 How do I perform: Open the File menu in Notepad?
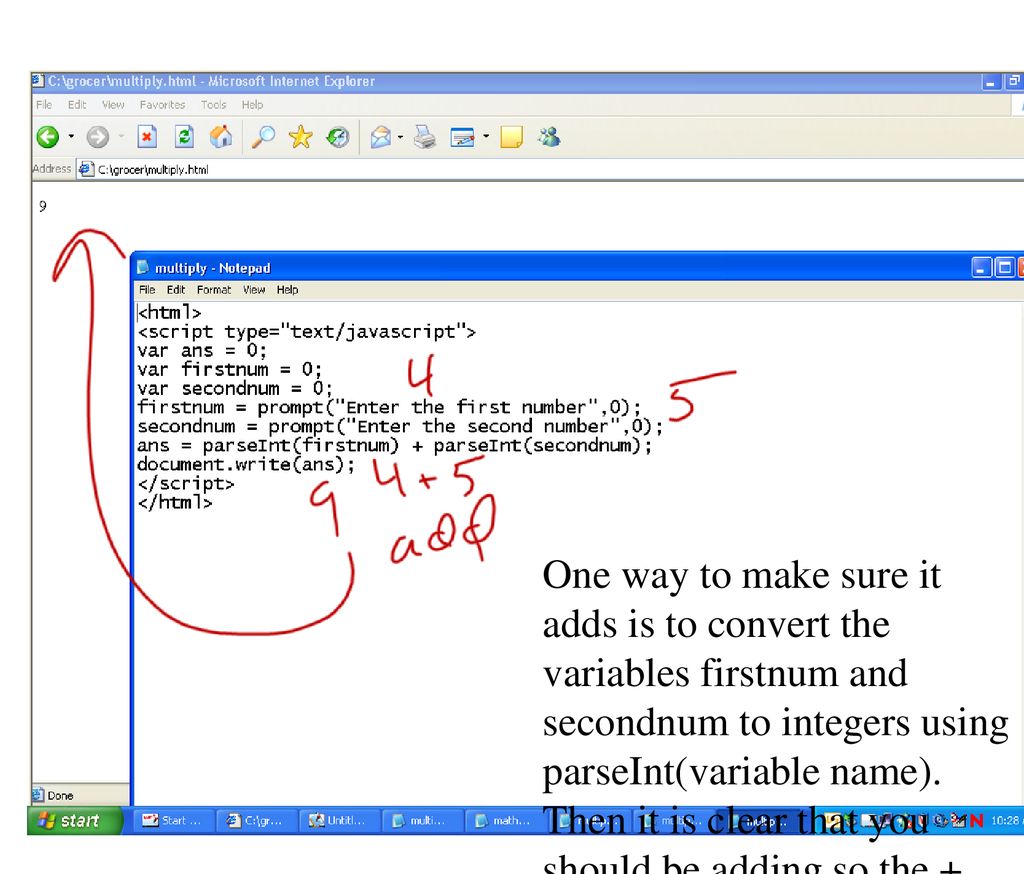pos(147,289)
